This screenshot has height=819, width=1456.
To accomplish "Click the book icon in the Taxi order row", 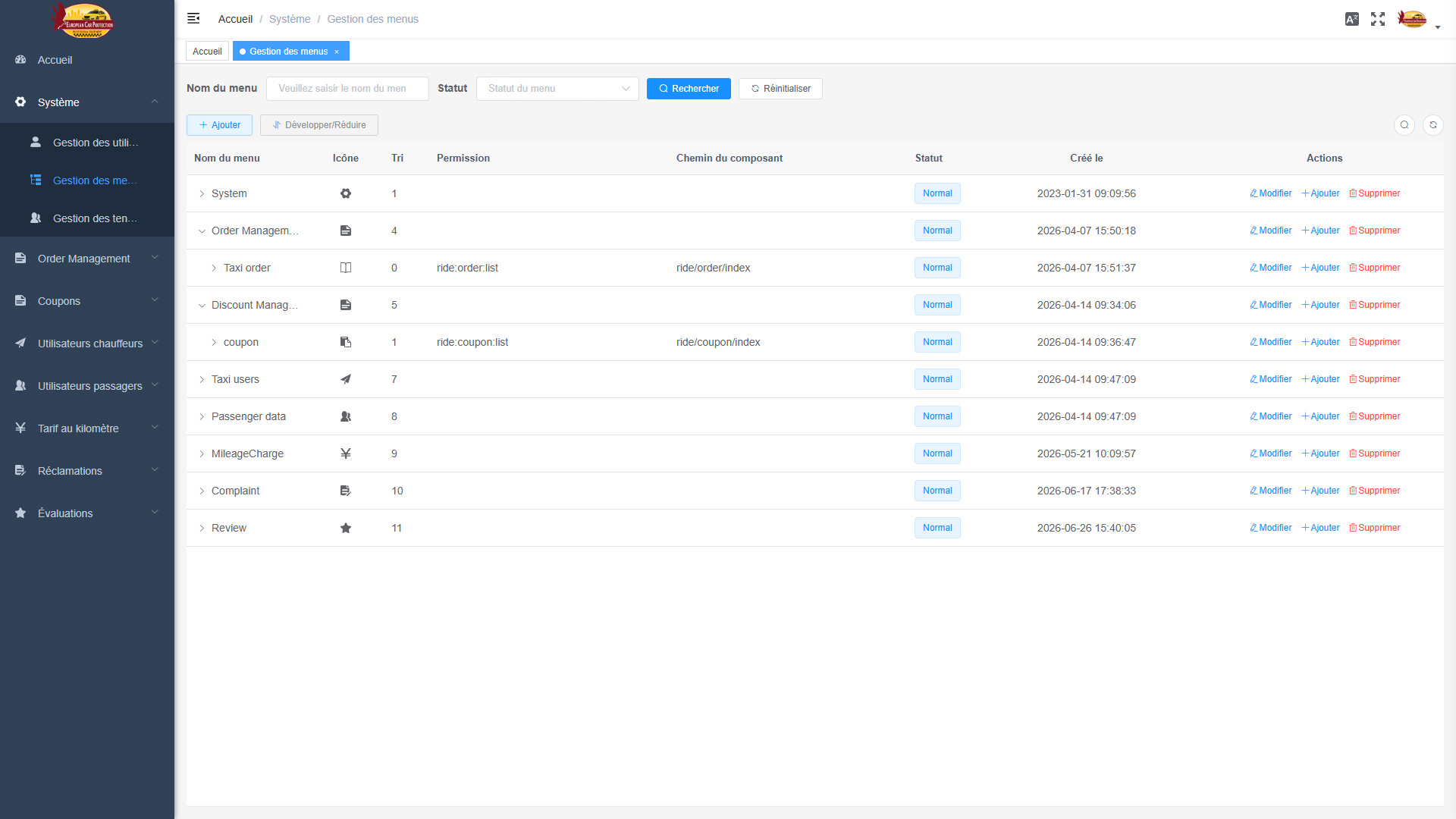I will tap(346, 268).
